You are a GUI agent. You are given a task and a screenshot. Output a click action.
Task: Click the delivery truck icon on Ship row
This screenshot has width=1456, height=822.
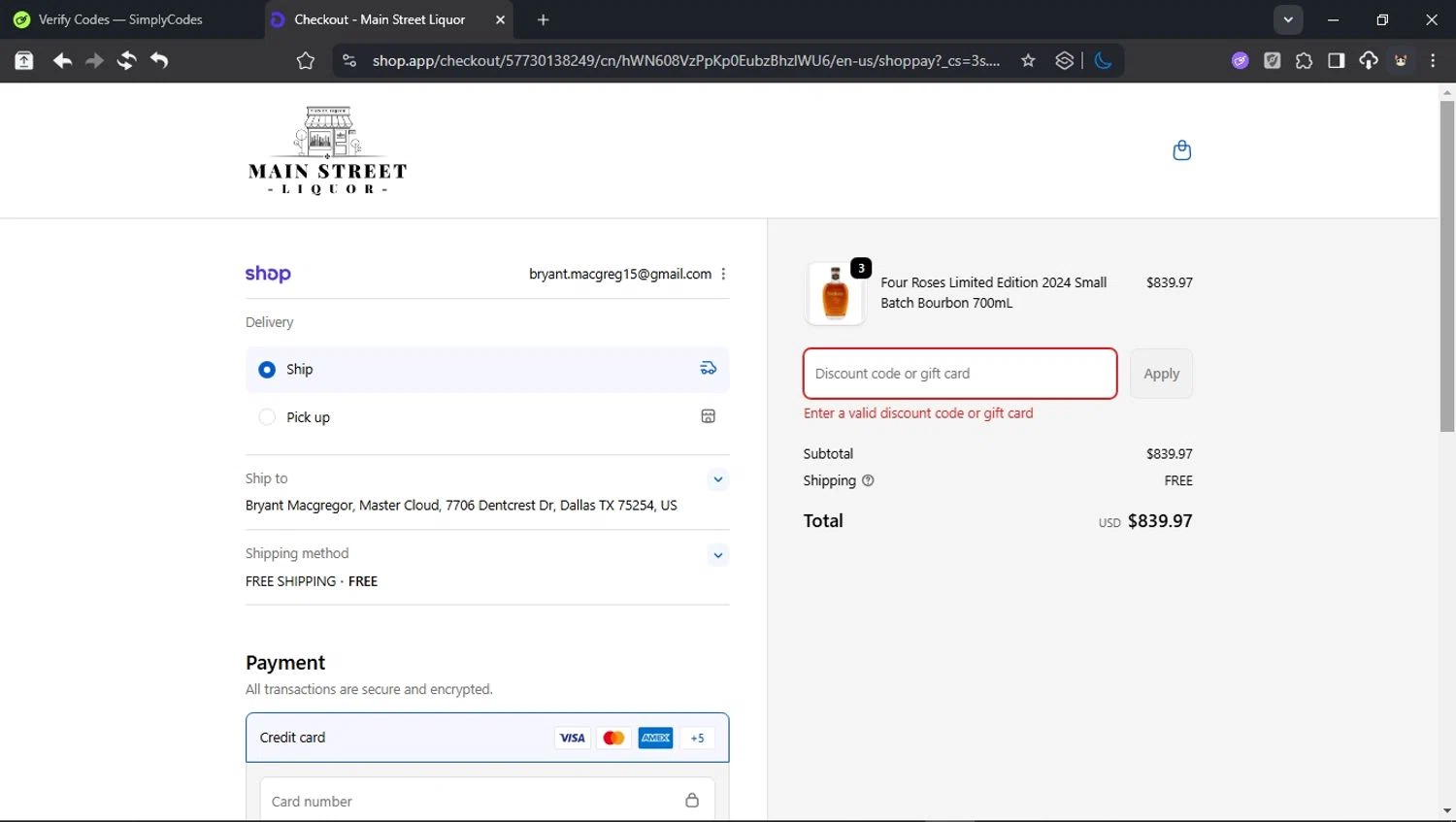click(709, 368)
